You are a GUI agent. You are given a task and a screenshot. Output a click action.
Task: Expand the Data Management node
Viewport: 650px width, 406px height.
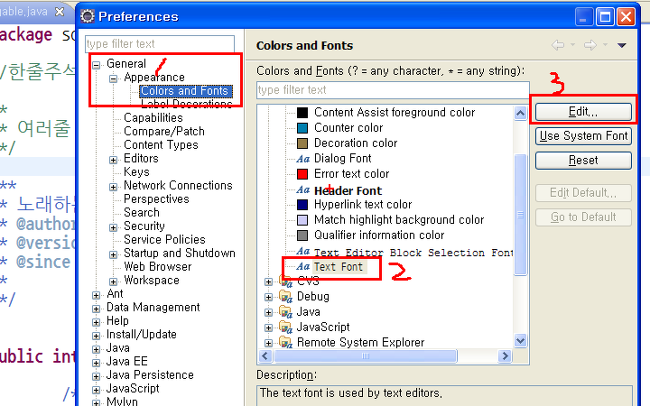point(96,309)
